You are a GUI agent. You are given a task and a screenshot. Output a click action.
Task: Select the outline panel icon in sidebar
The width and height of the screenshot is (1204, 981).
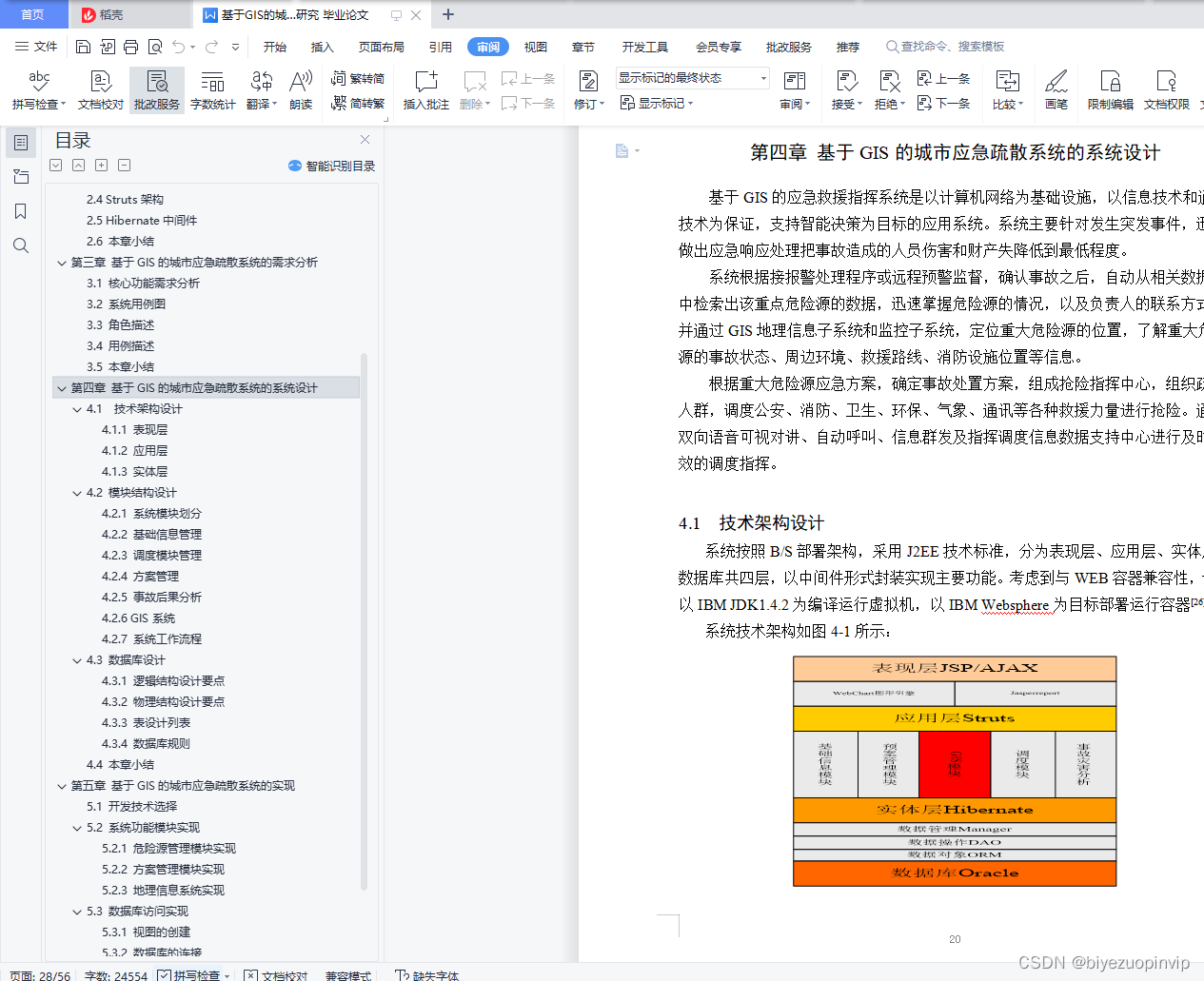pyautogui.click(x=21, y=143)
